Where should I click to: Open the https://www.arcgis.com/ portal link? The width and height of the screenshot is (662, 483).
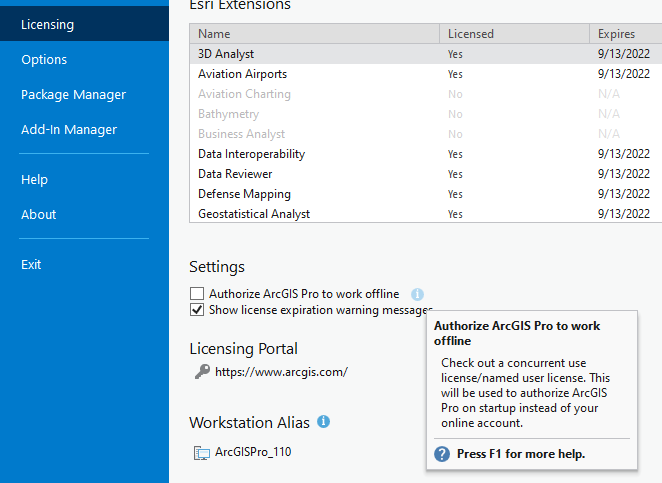[x=281, y=372]
